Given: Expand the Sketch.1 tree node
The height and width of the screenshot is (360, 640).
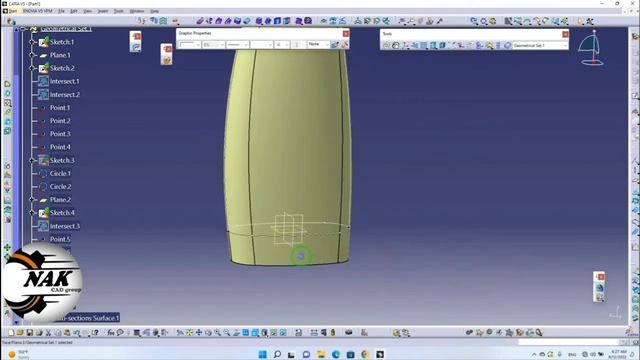Looking at the screenshot, I should coord(32,42).
